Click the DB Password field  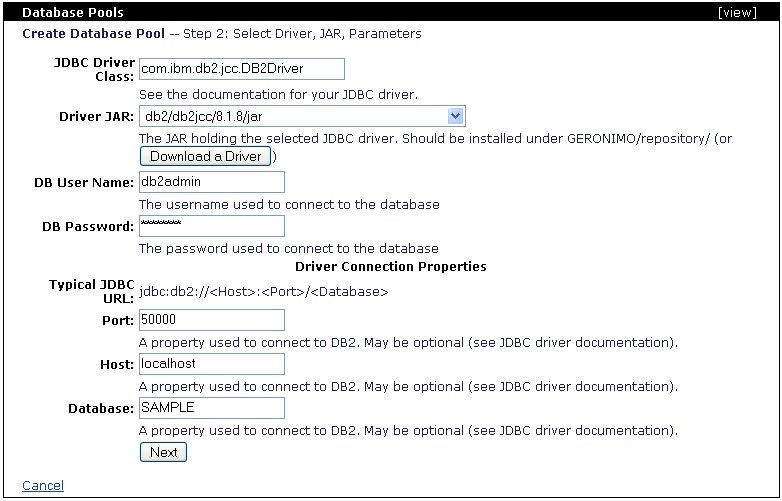pyautogui.click(x=211, y=226)
